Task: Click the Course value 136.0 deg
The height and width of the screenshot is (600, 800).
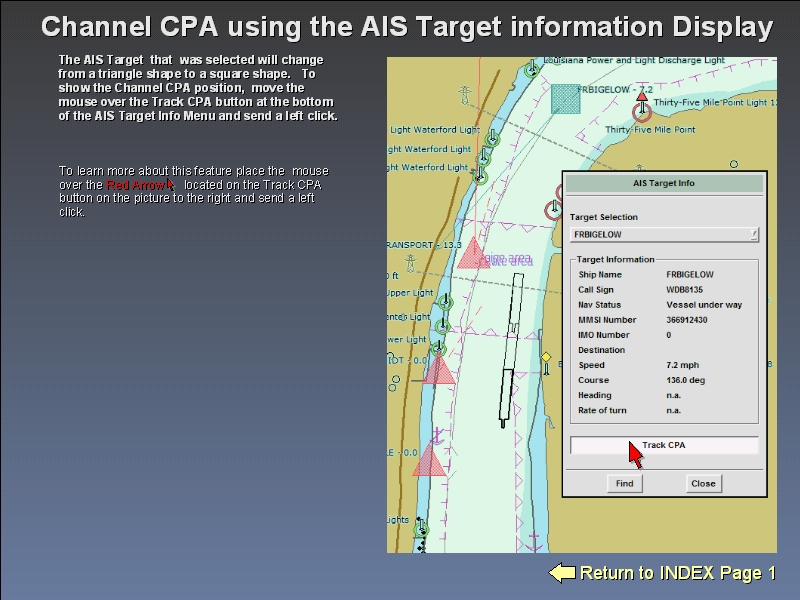Action: tap(686, 380)
